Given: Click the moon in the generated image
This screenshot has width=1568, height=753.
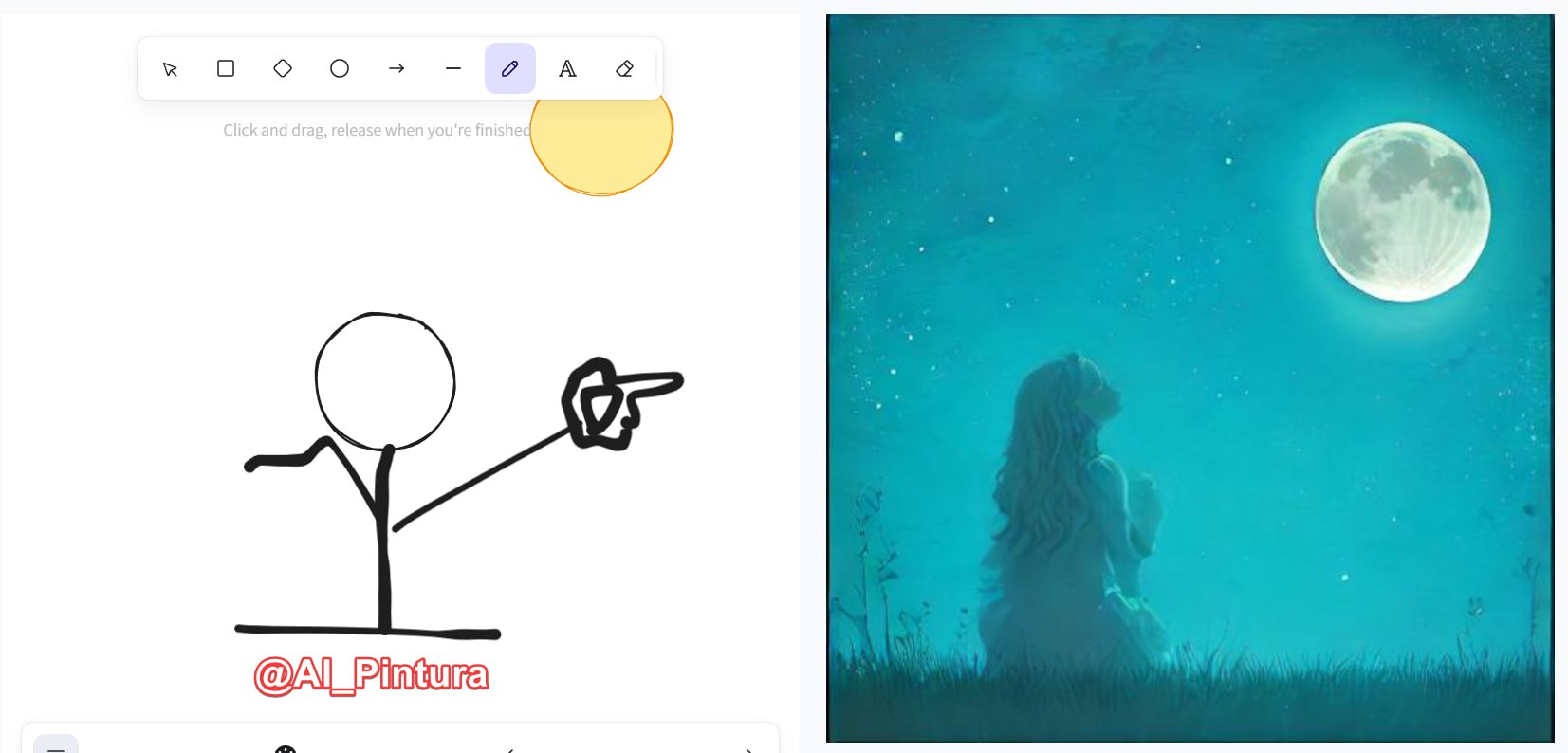Looking at the screenshot, I should click(x=1402, y=211).
